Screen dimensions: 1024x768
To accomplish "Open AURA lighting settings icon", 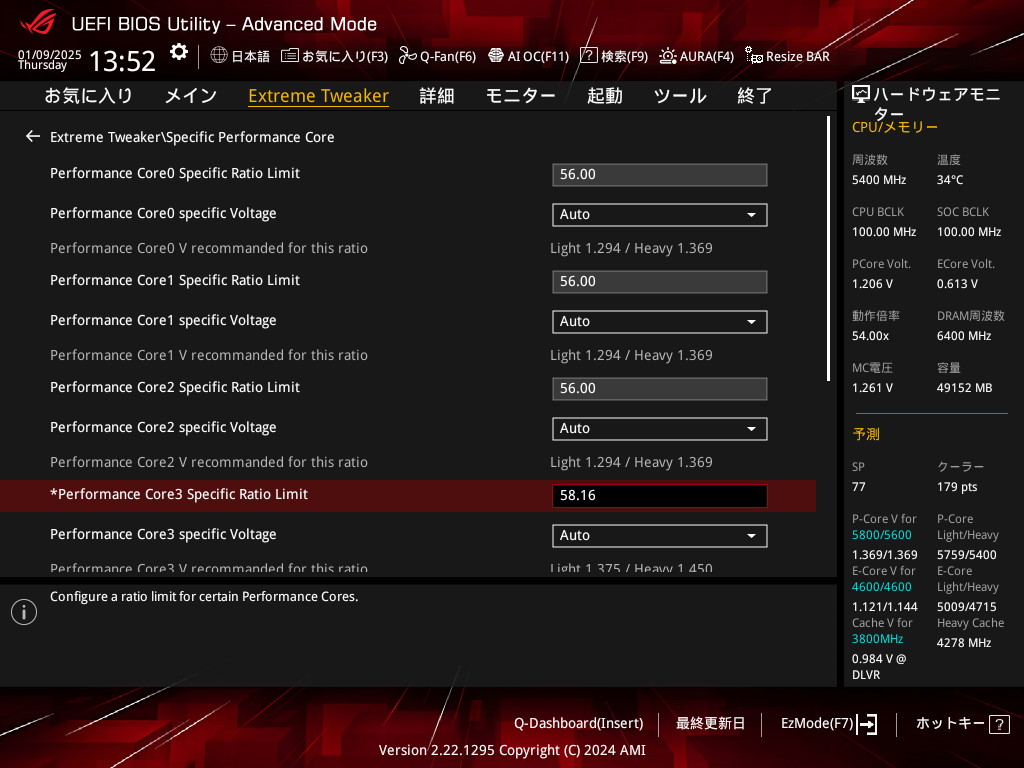I will tap(668, 56).
